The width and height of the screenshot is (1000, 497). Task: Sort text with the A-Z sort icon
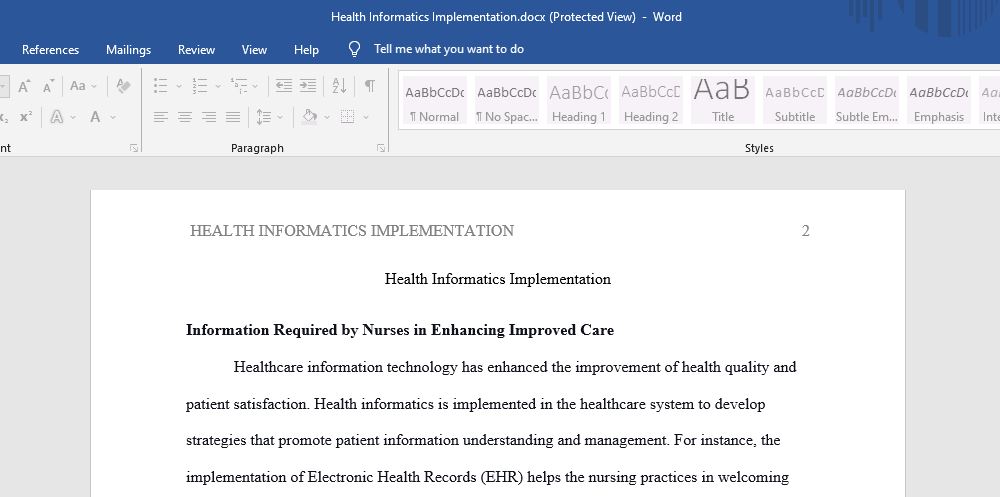(x=339, y=85)
